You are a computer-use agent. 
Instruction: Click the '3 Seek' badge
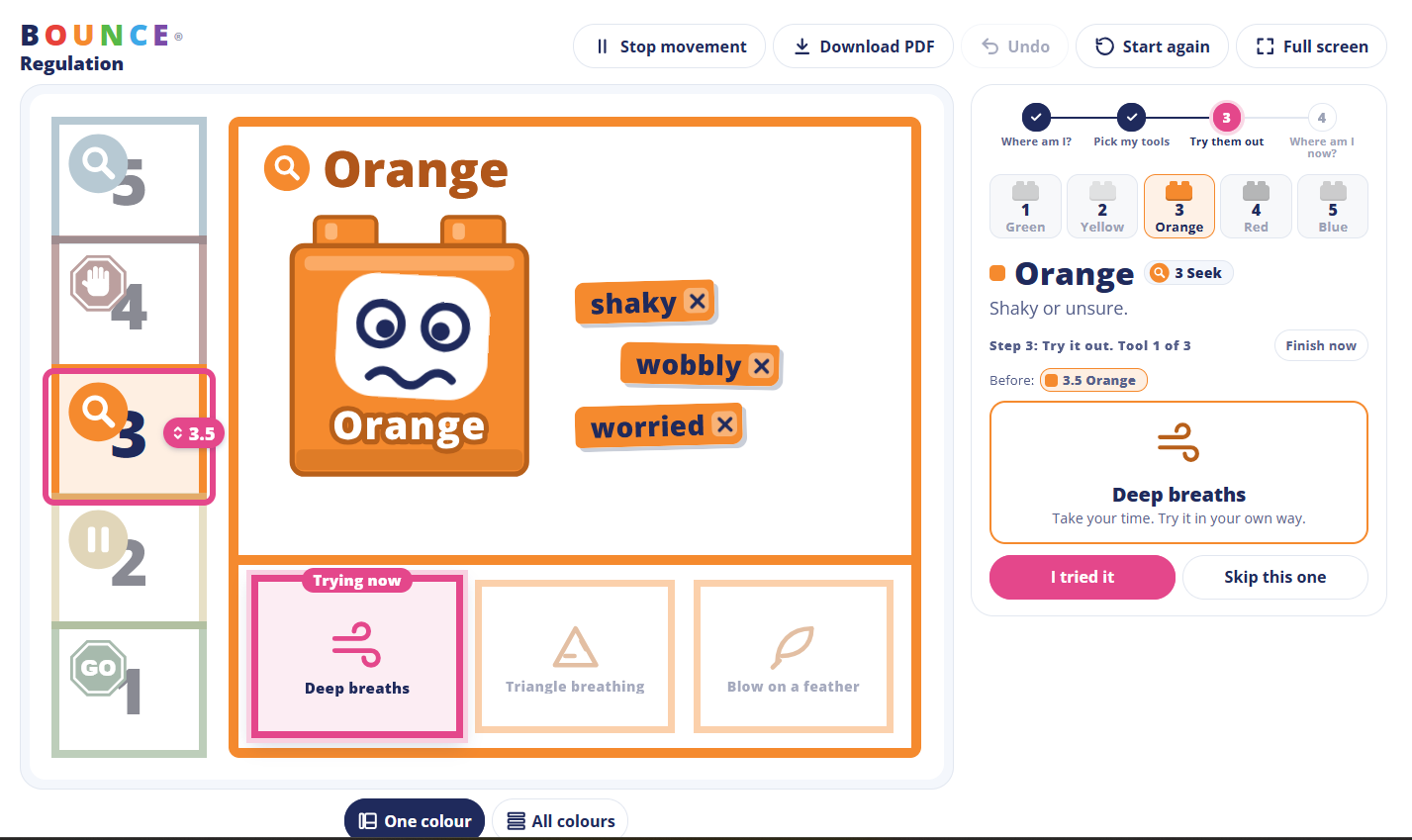click(x=1188, y=273)
